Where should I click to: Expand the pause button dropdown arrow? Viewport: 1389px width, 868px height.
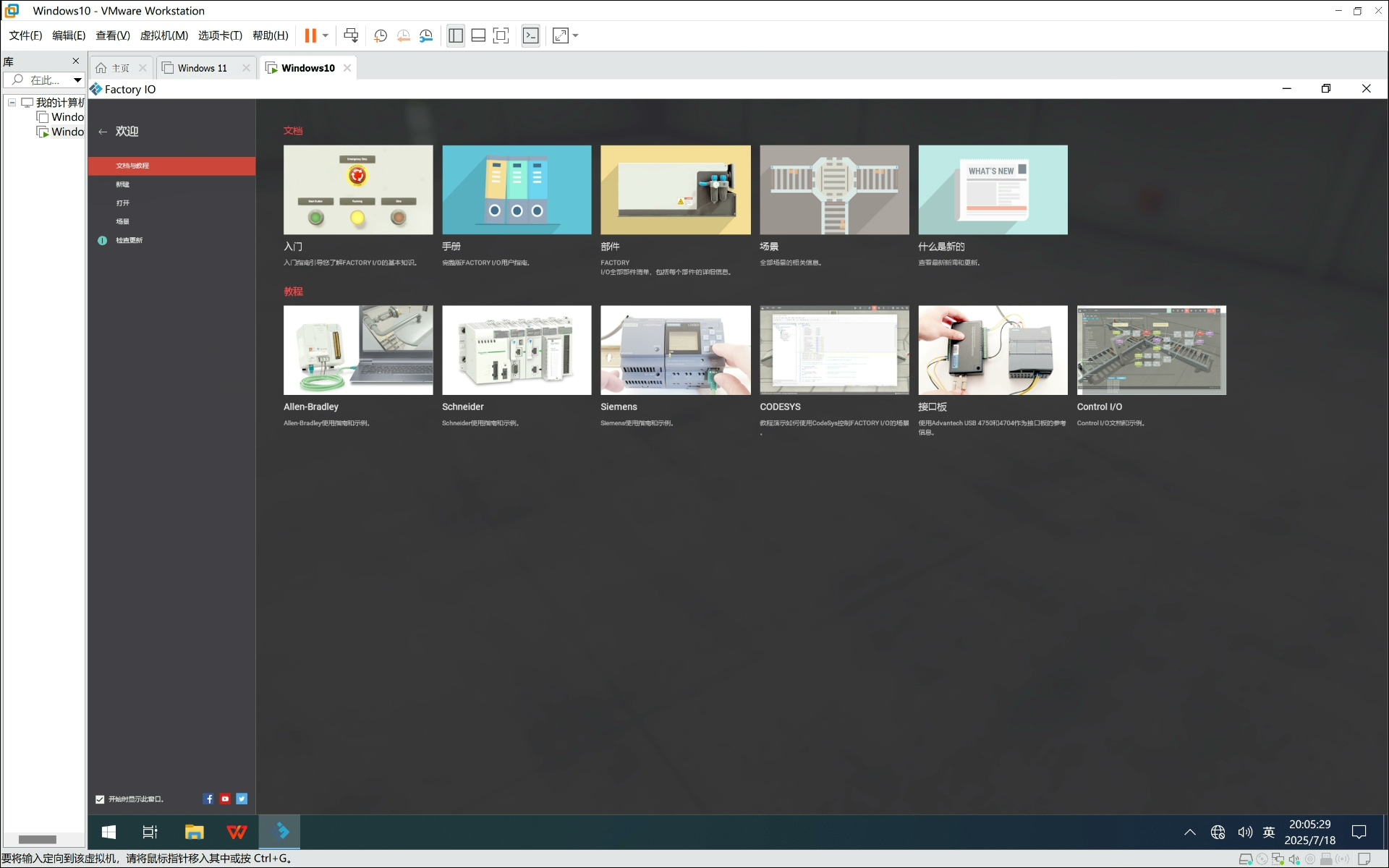326,35
